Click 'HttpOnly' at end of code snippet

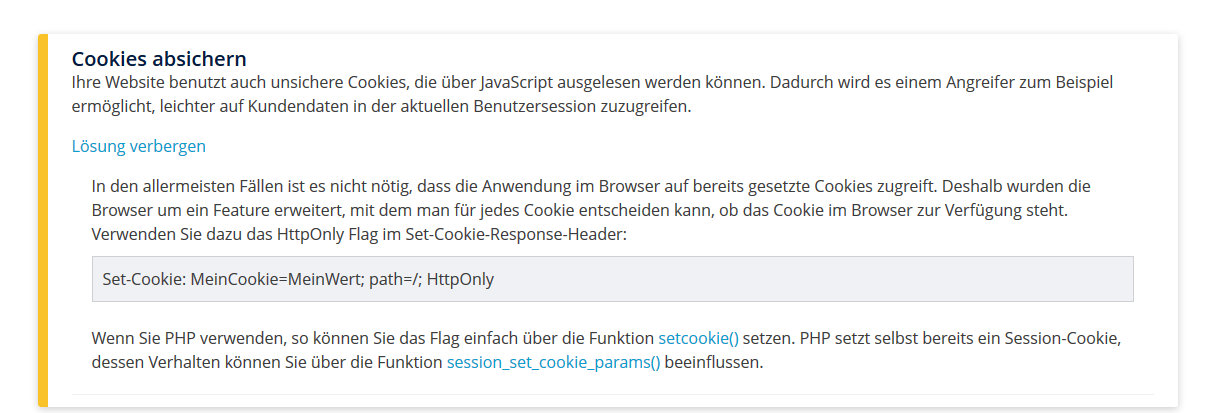461,279
